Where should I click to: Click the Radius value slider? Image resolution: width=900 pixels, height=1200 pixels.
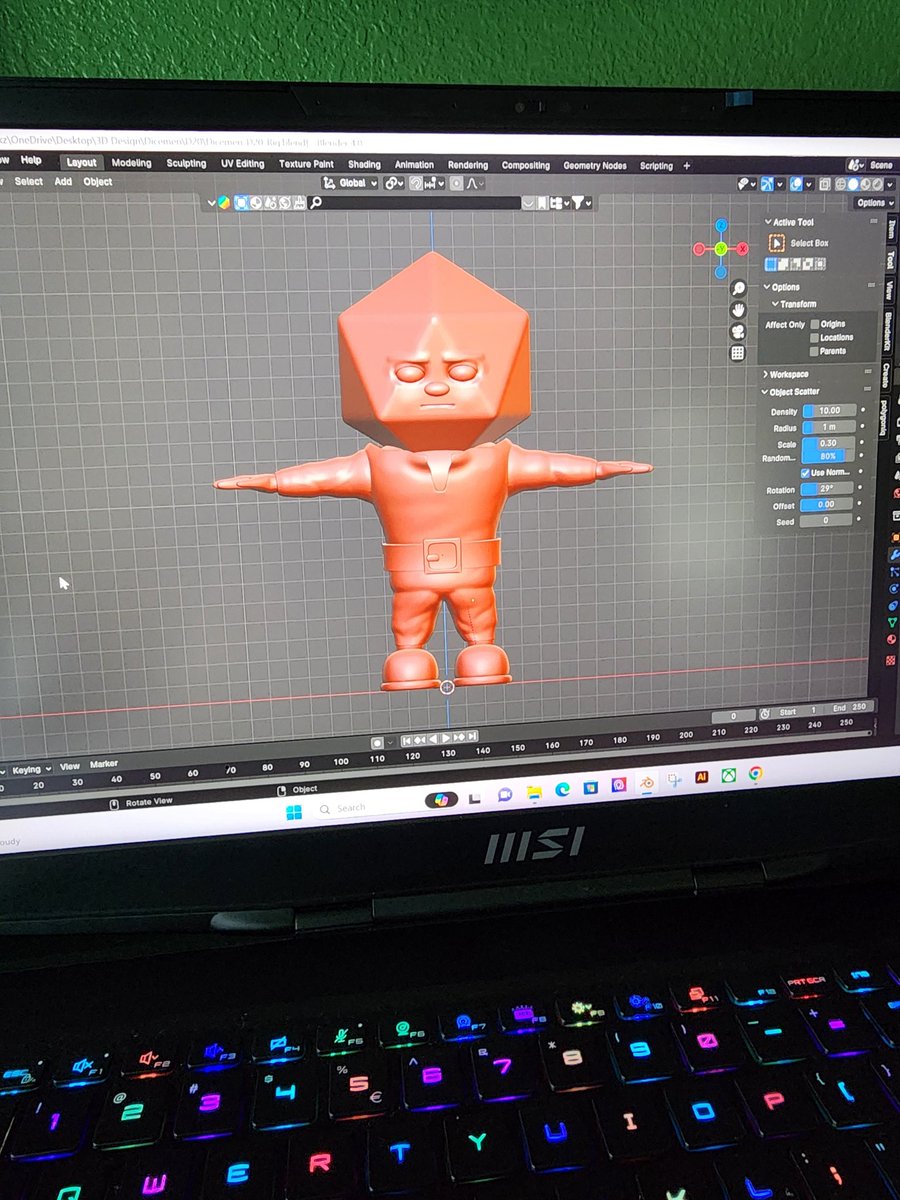[x=829, y=427]
